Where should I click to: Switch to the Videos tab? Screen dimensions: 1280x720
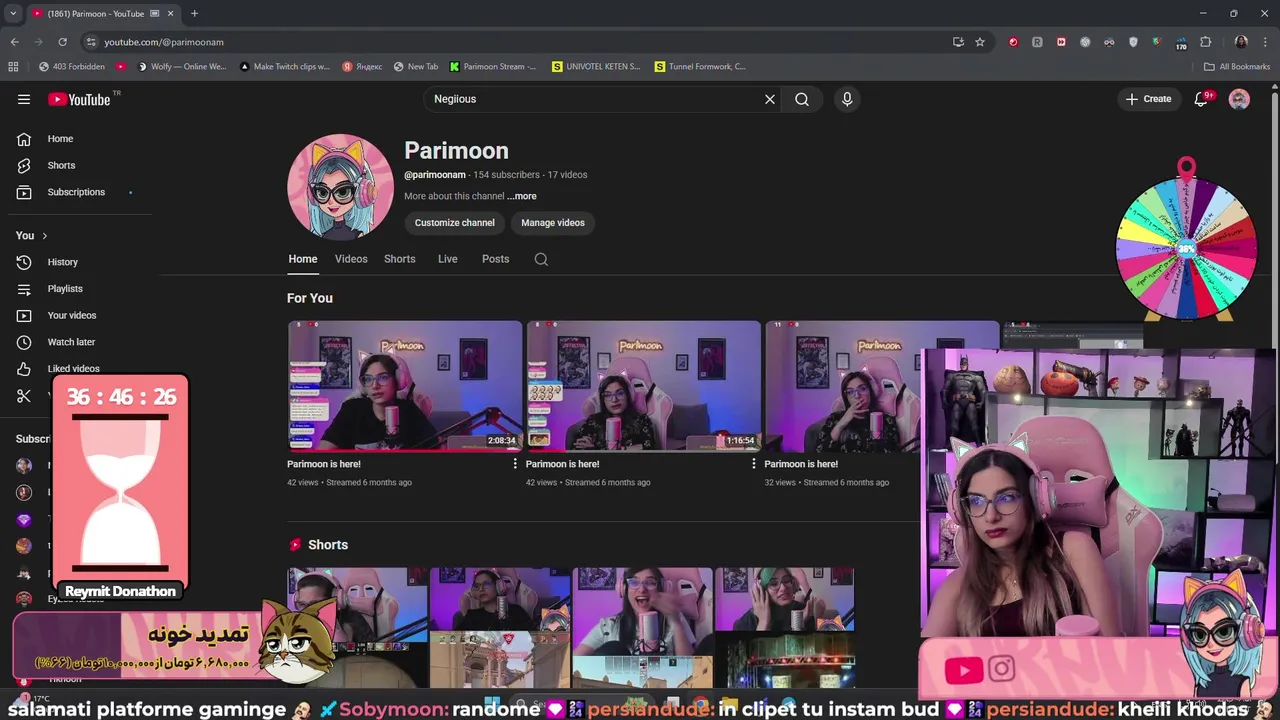tap(351, 259)
